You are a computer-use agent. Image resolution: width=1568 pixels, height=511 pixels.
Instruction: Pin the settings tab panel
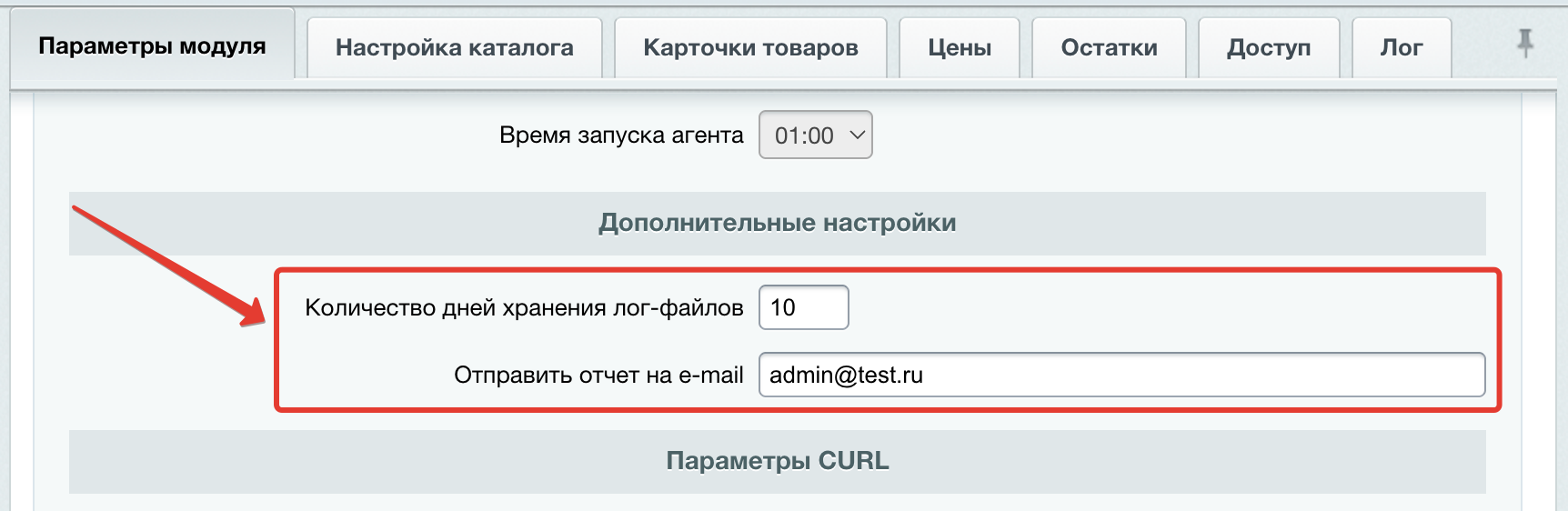click(1525, 43)
